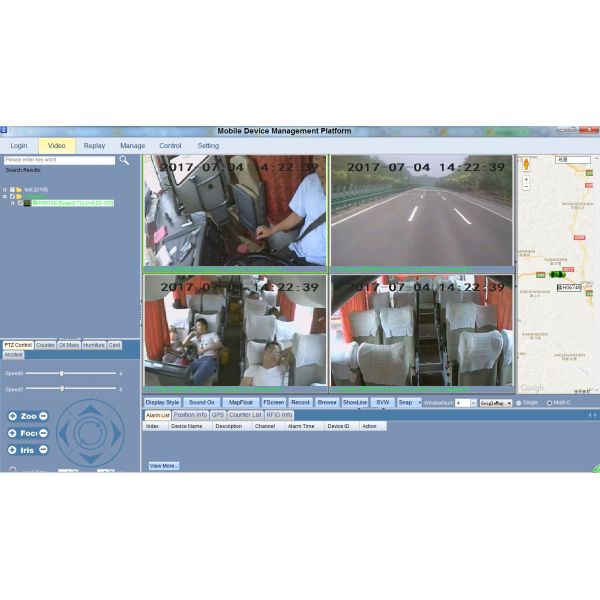Viewport: 600px width, 600px height.
Task: Click the Sound On button
Action: coord(202,402)
